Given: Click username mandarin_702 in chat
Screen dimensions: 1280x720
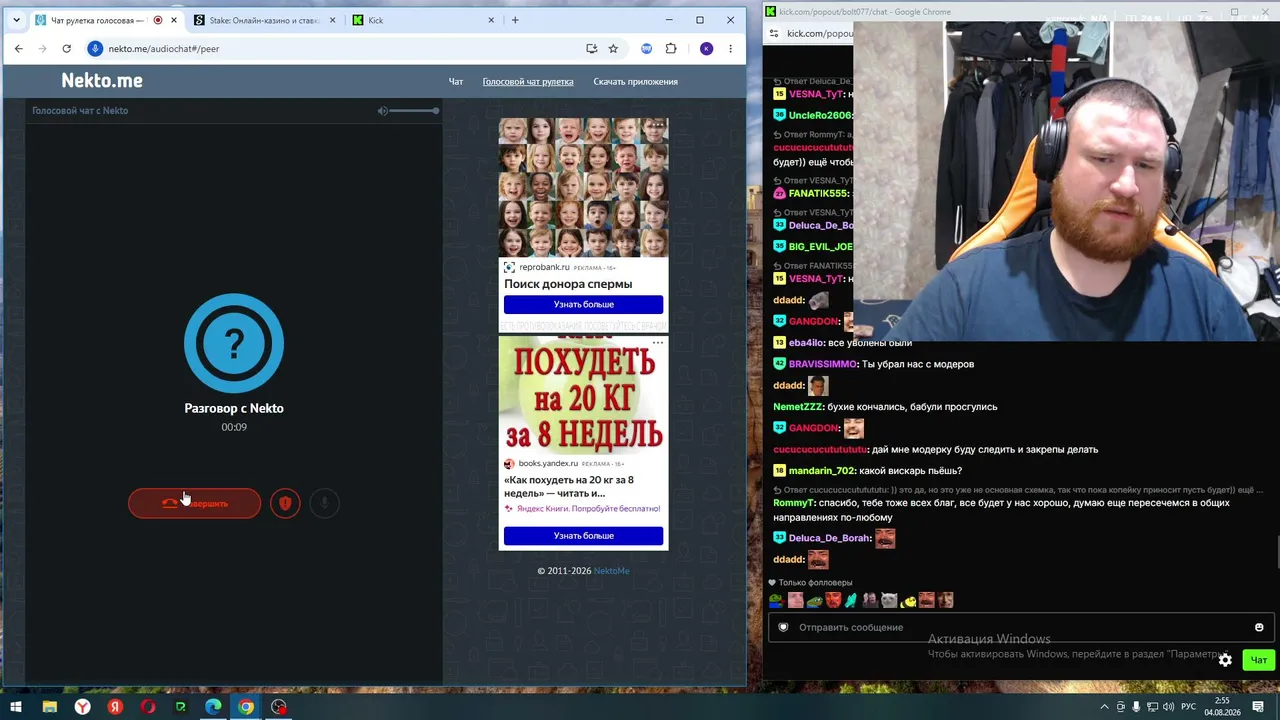Looking at the screenshot, I should (822, 471).
